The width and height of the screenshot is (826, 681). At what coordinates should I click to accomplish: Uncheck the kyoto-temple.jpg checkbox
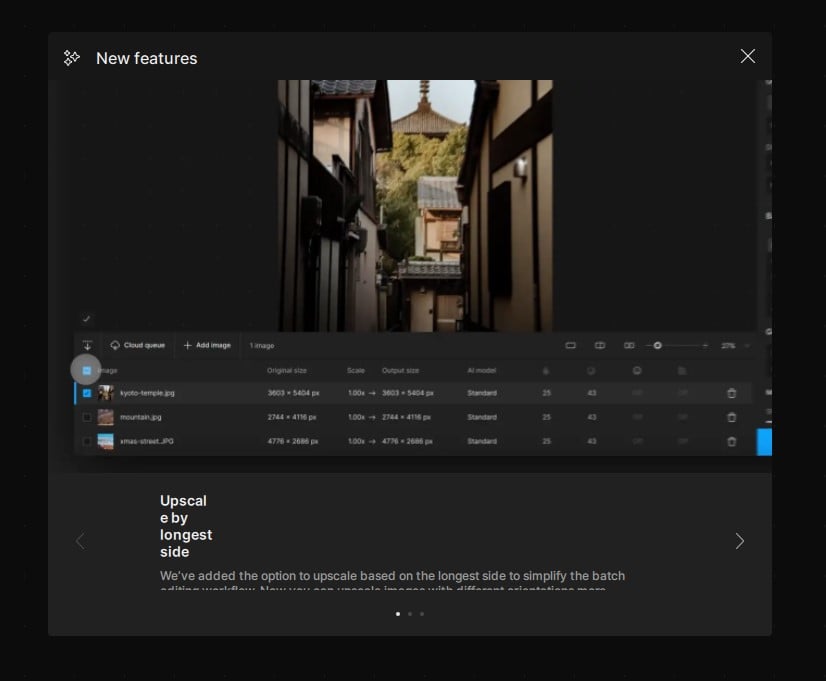(x=87, y=393)
